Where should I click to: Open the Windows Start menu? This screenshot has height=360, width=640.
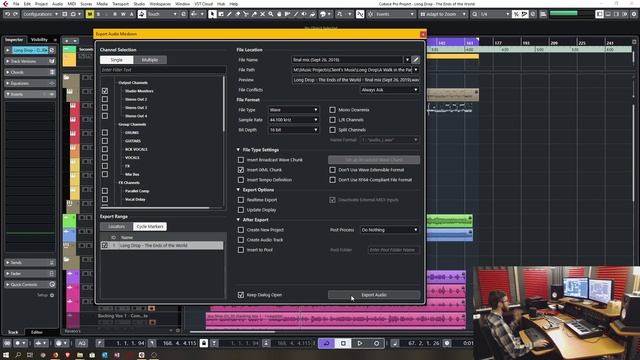pos(6,355)
